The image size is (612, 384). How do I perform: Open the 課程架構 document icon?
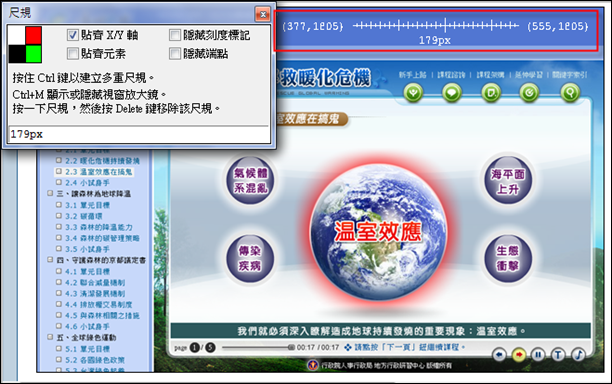[x=491, y=93]
